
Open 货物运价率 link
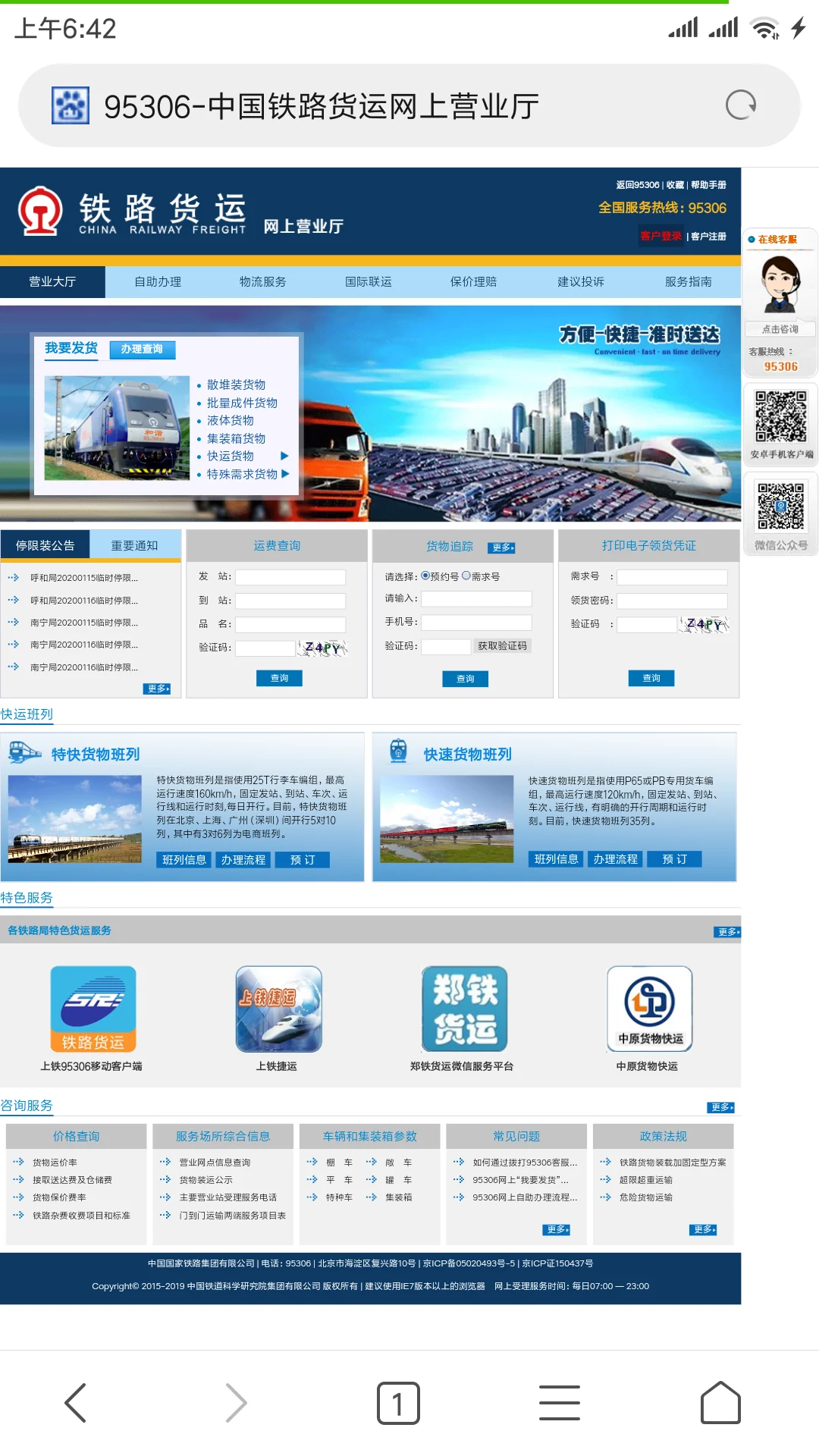click(55, 1162)
